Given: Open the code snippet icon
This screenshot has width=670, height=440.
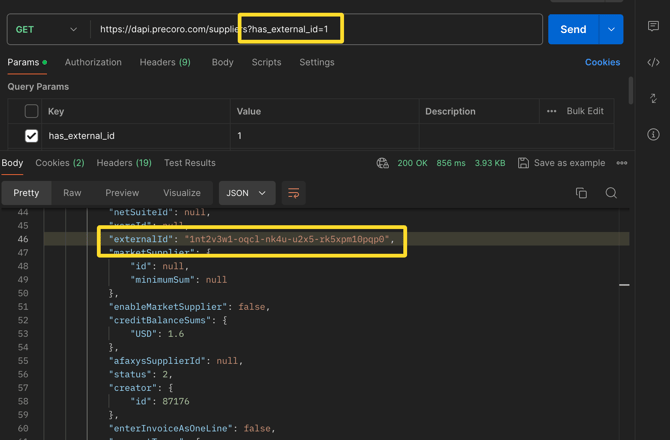Looking at the screenshot, I should tap(653, 63).
